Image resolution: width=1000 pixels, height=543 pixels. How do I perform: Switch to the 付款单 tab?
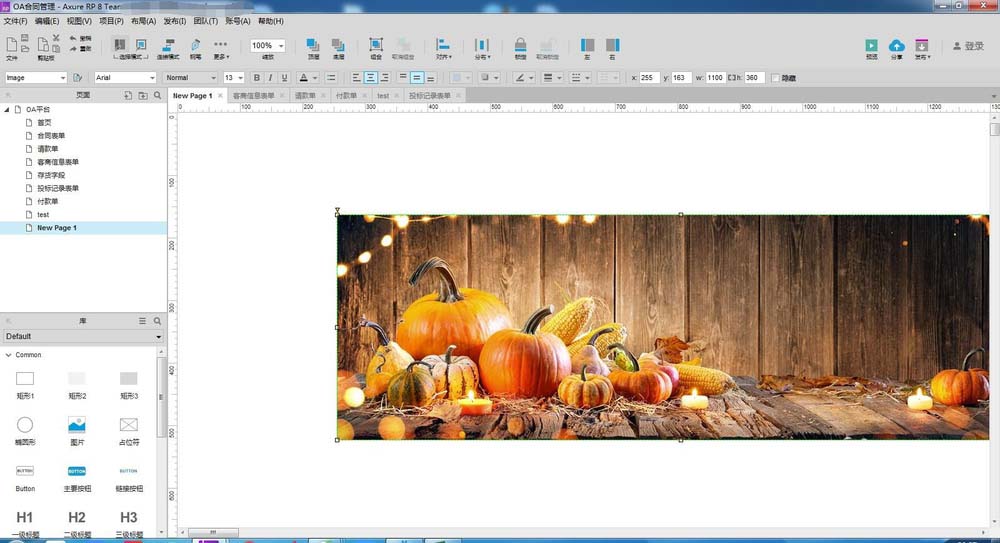click(x=346, y=96)
